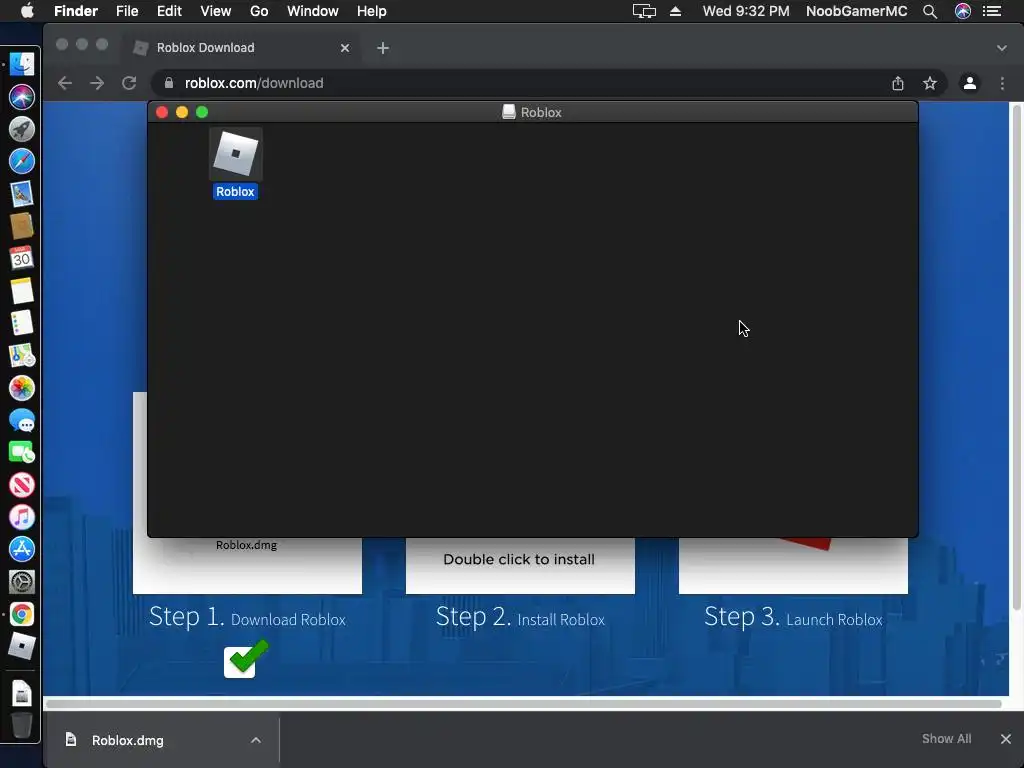Click roblox.com/download address bar
Viewport: 1024px width, 768px height.
coord(522,83)
